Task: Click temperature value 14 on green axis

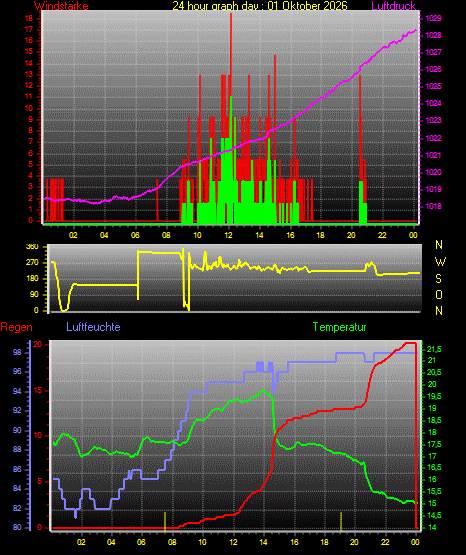Action: [x=432, y=527]
